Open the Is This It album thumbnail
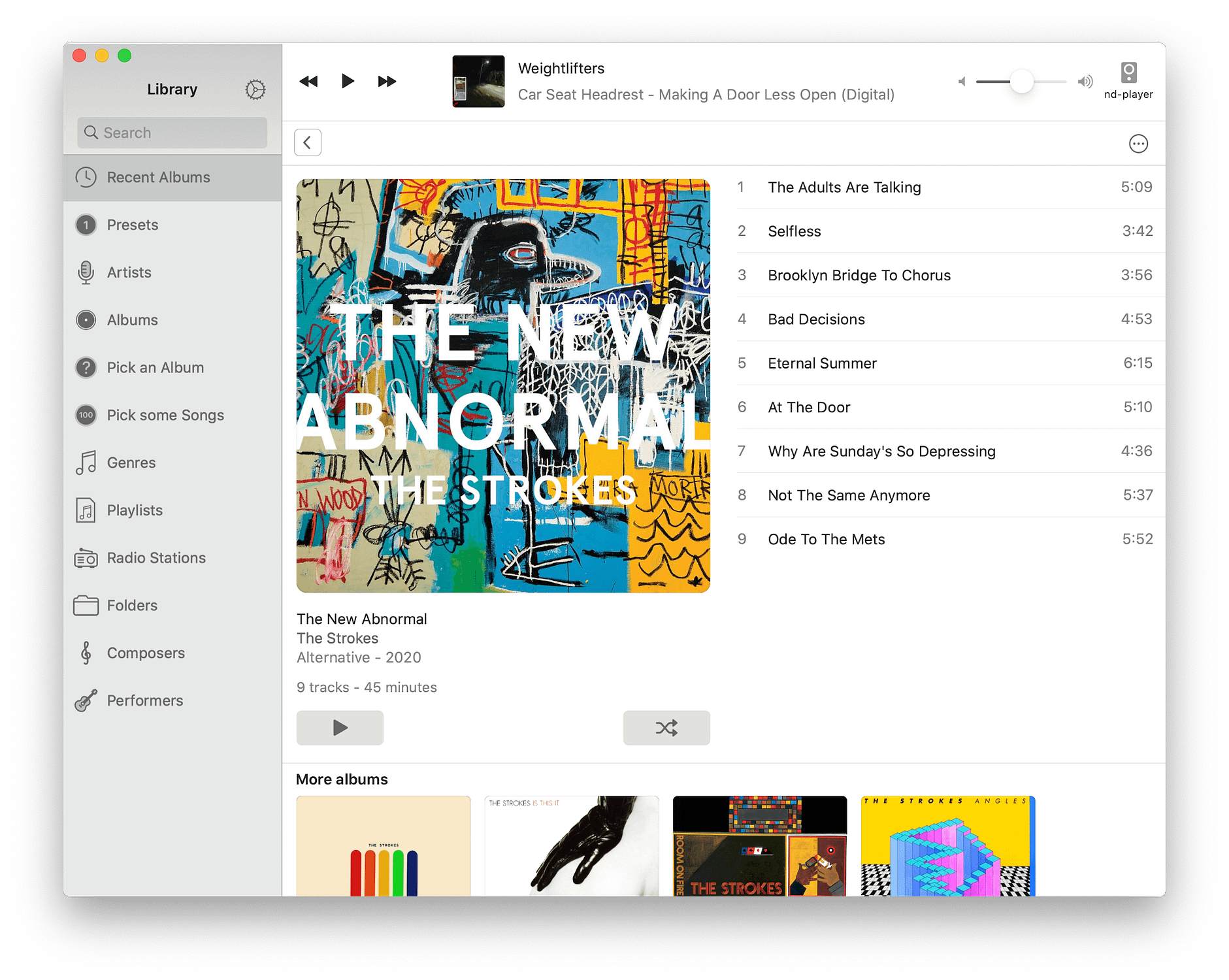1229x980 pixels. pyautogui.click(x=572, y=846)
